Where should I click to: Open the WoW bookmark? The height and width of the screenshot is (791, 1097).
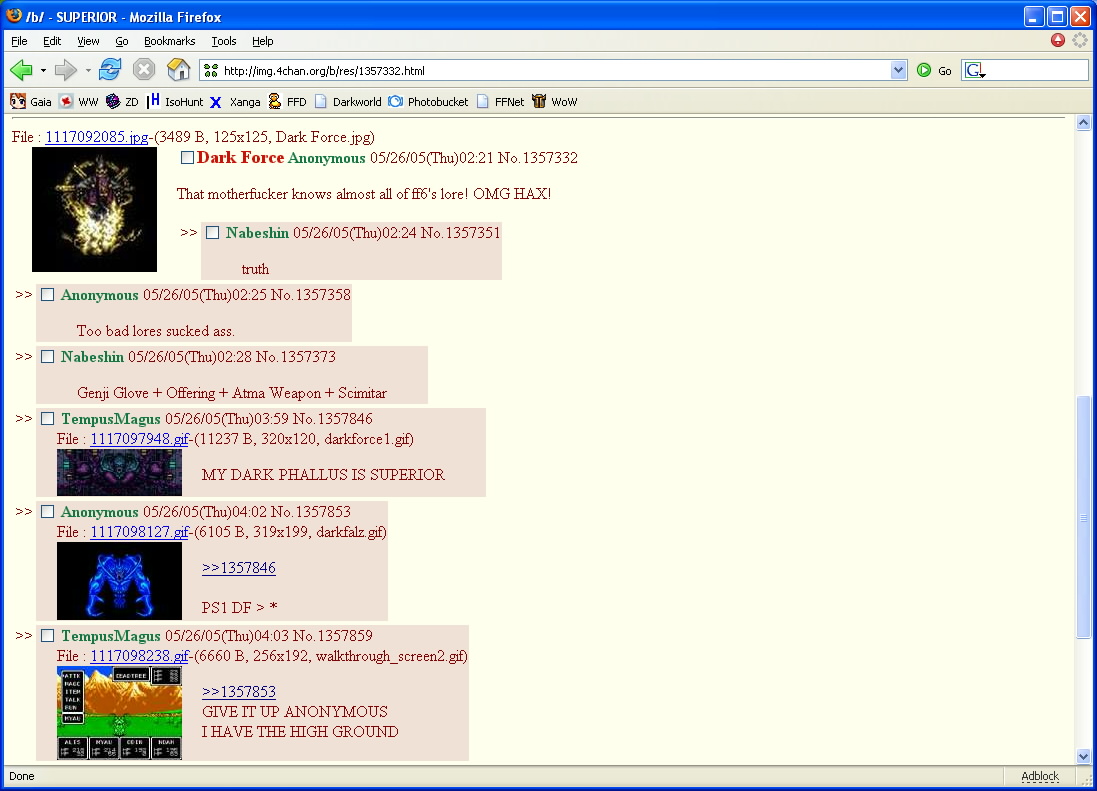(x=555, y=101)
